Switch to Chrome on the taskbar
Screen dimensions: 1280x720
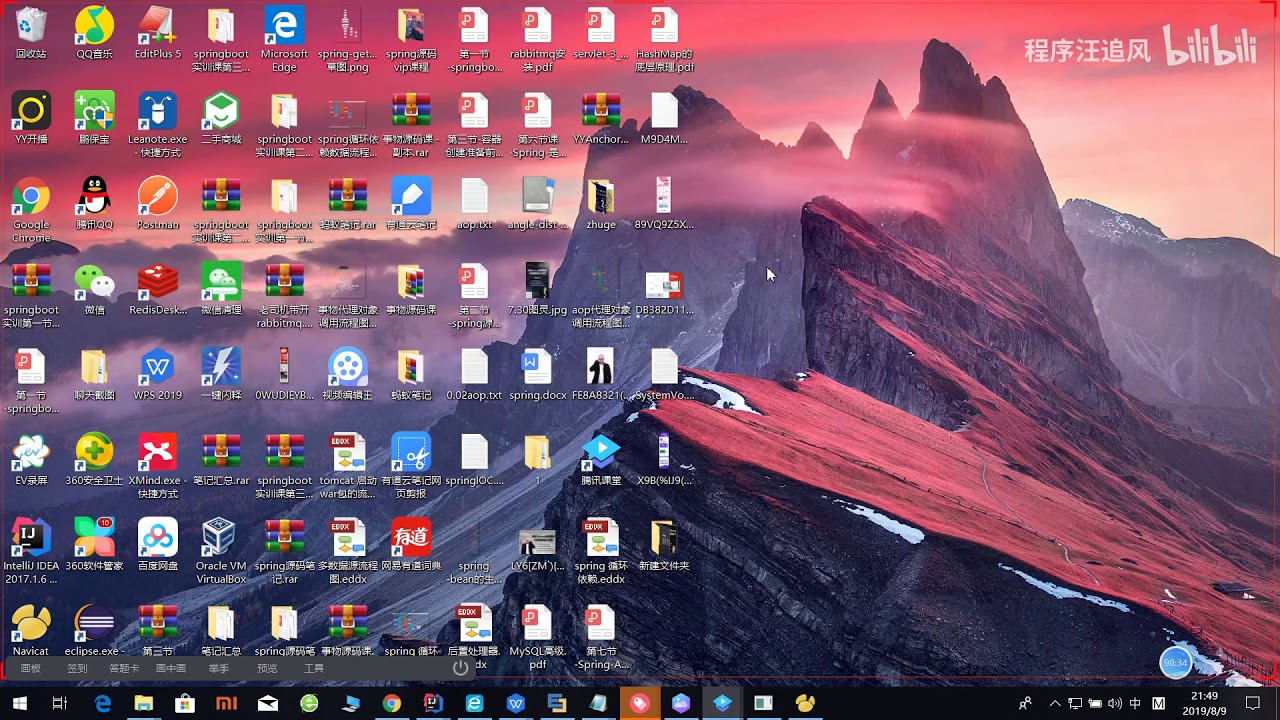coord(392,704)
